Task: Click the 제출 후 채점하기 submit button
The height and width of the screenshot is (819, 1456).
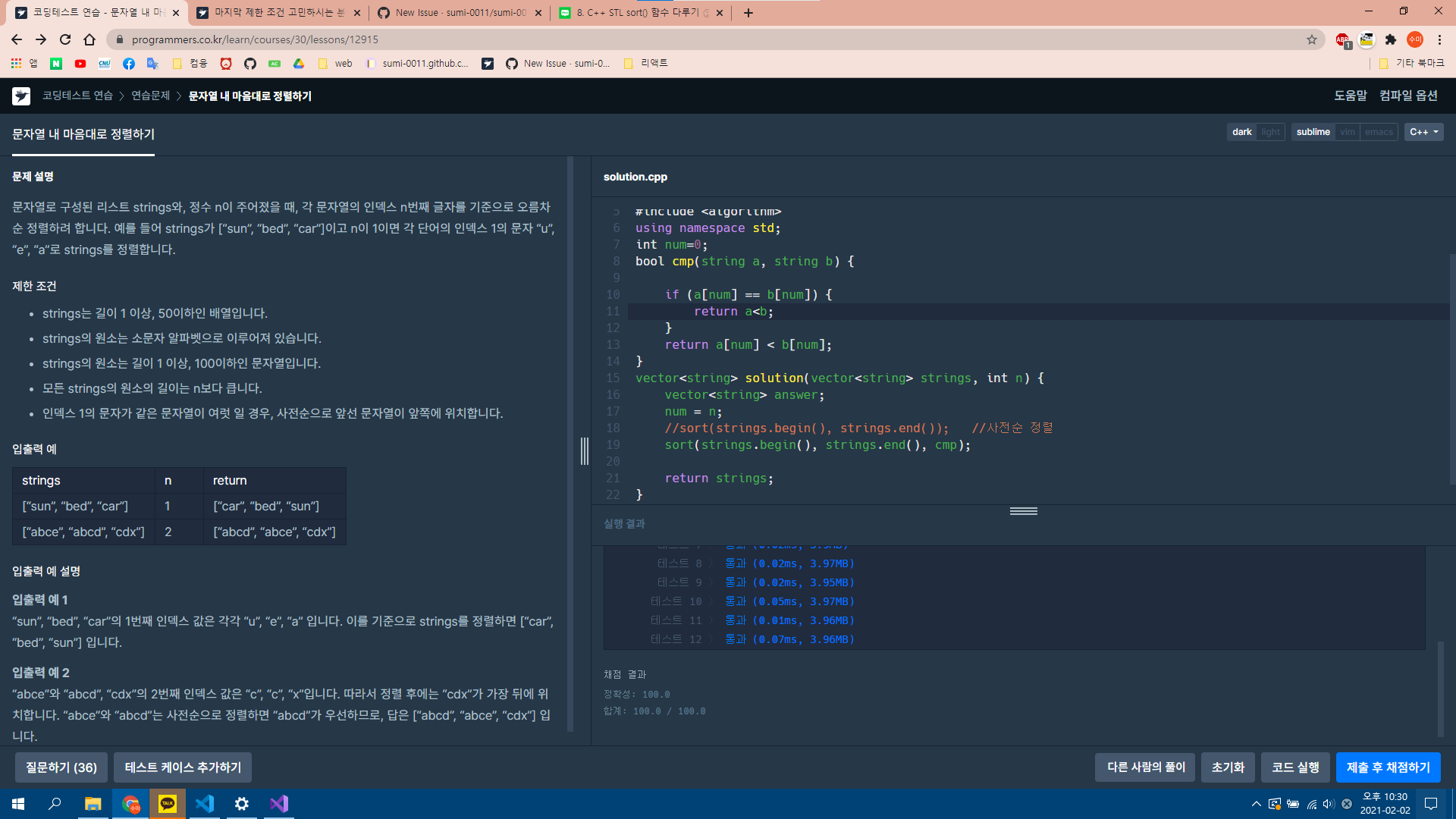Action: (1388, 767)
